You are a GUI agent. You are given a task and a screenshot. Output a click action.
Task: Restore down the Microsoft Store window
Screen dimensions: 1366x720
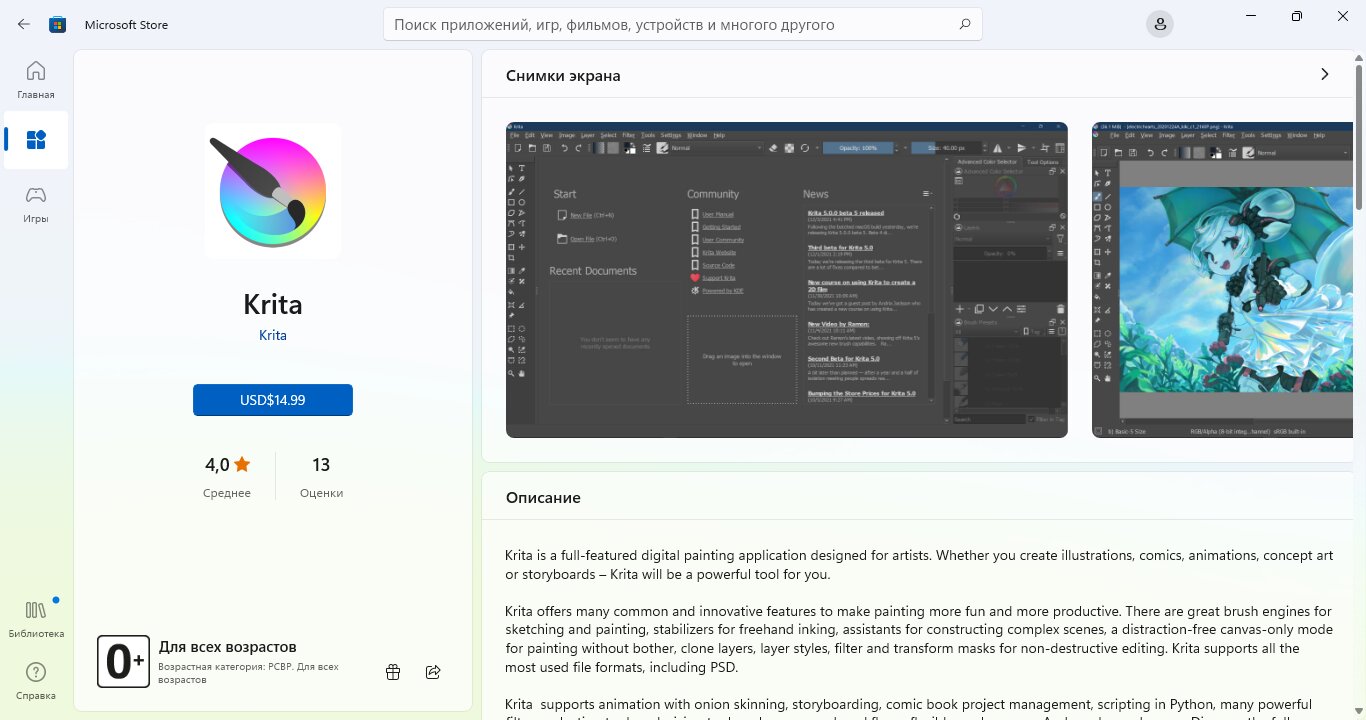tap(1297, 16)
